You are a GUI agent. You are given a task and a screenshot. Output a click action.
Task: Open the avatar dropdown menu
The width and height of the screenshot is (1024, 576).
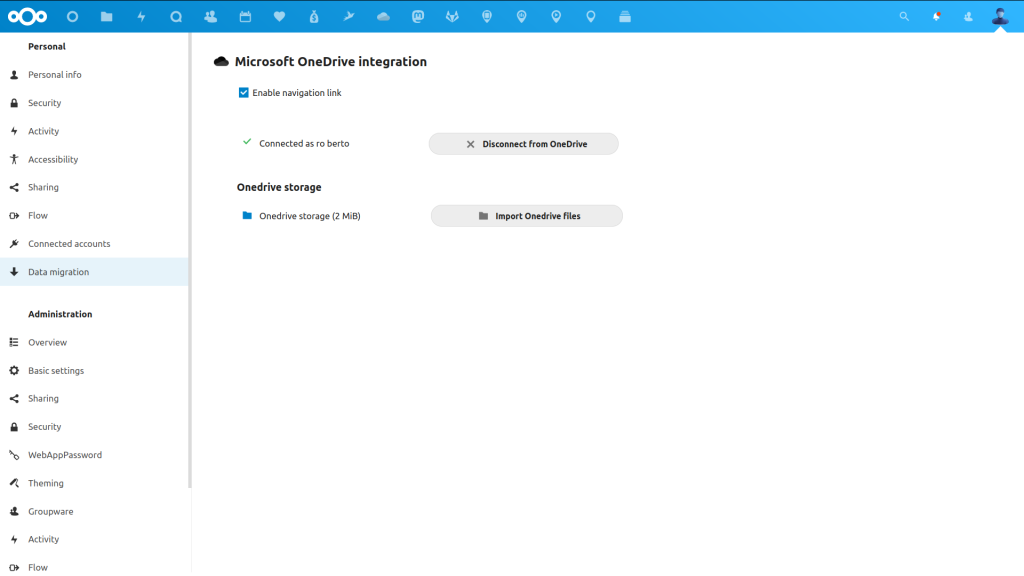(x=1000, y=16)
